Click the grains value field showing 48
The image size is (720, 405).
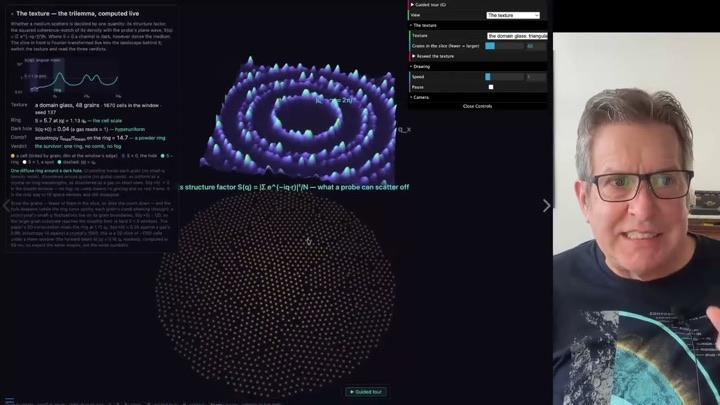pyautogui.click(x=536, y=46)
